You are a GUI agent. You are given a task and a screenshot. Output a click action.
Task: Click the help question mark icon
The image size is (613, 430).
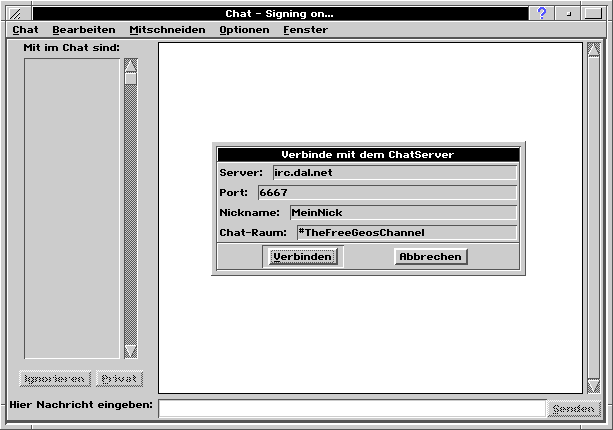542,13
